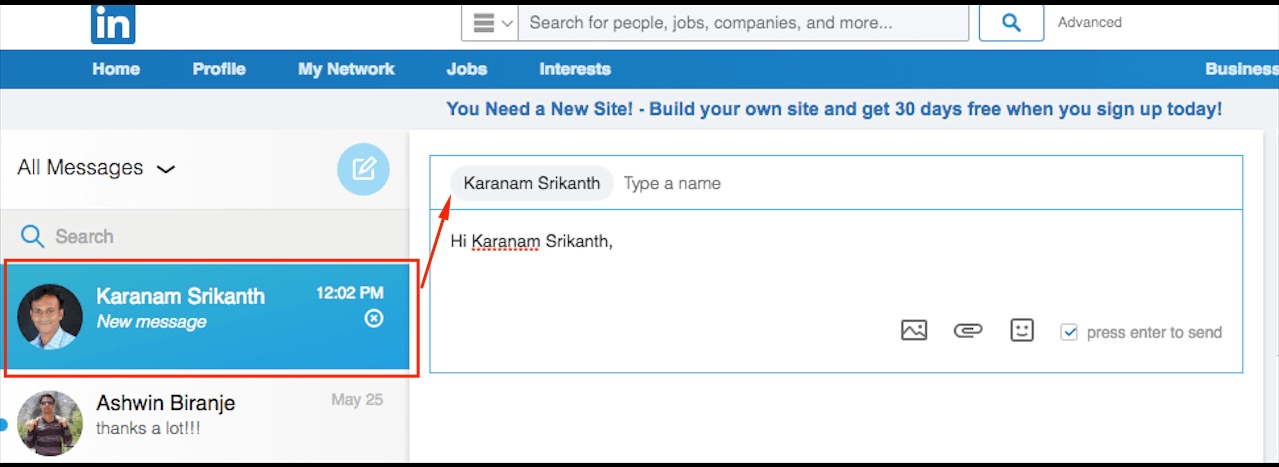Toggle the press enter to send checkbox

click(x=1069, y=332)
